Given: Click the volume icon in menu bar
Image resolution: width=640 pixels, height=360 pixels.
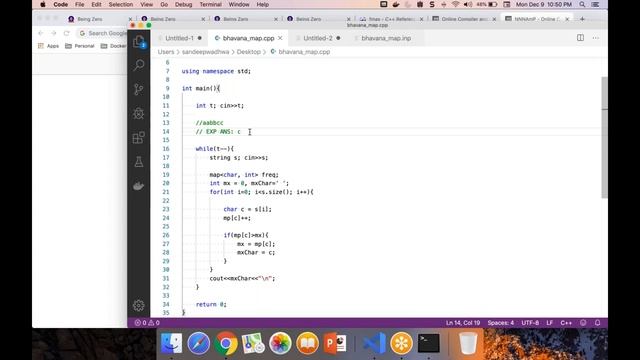Looking at the screenshot, I should point(468,4).
